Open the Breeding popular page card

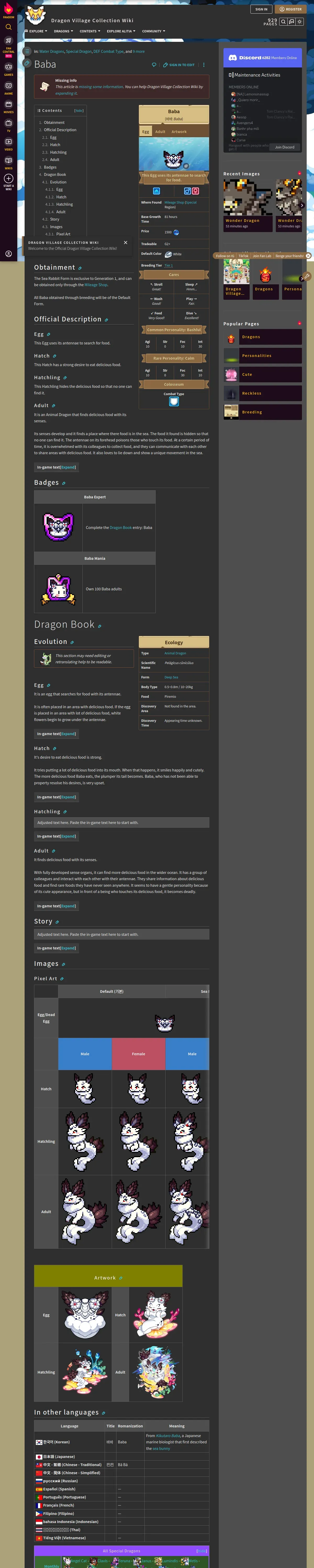coord(263,412)
